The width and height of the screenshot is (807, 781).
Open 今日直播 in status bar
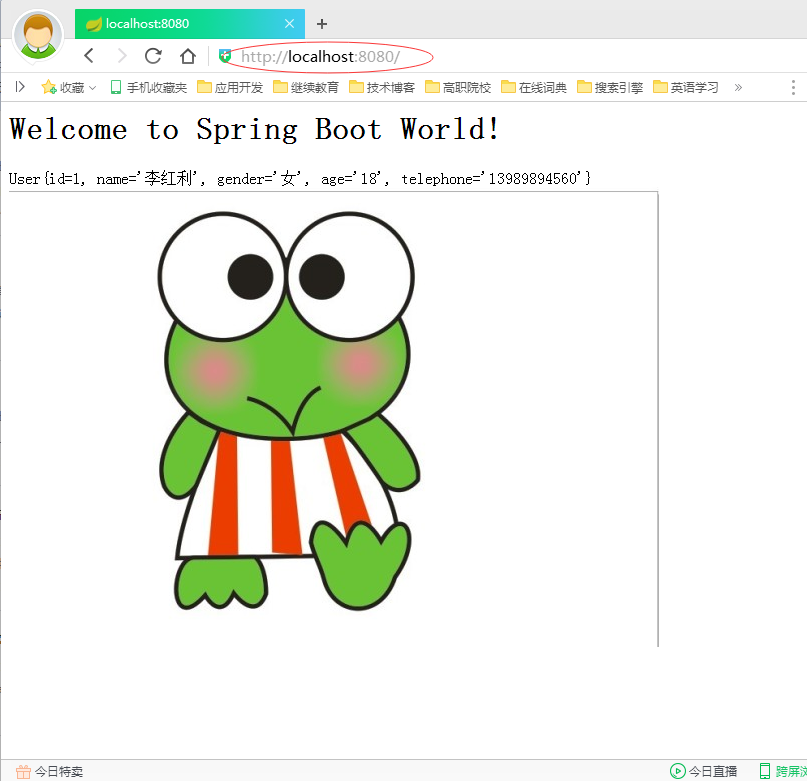click(704, 771)
